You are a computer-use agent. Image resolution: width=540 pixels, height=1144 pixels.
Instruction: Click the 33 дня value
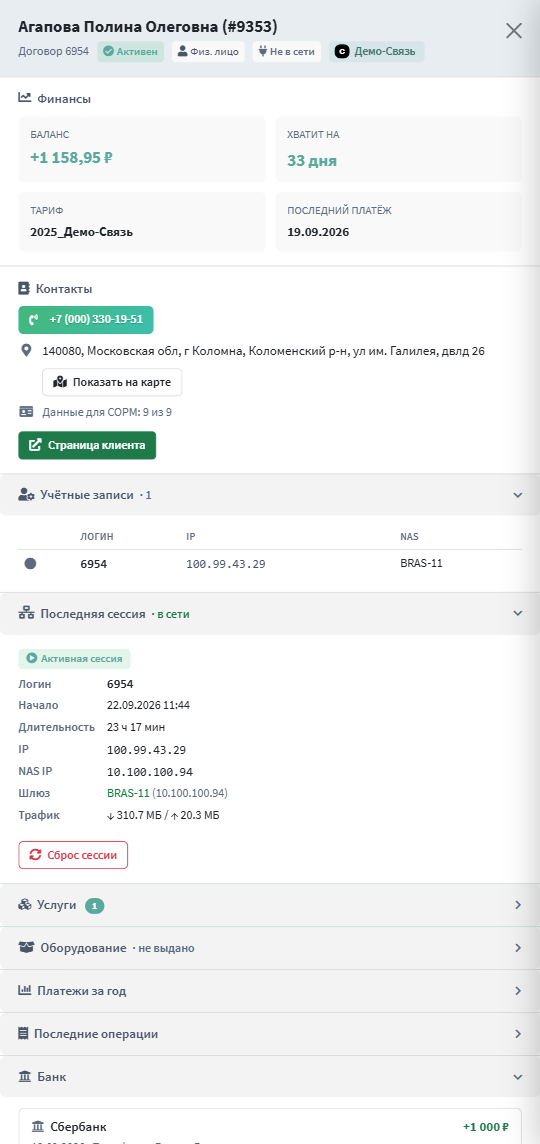(x=312, y=161)
